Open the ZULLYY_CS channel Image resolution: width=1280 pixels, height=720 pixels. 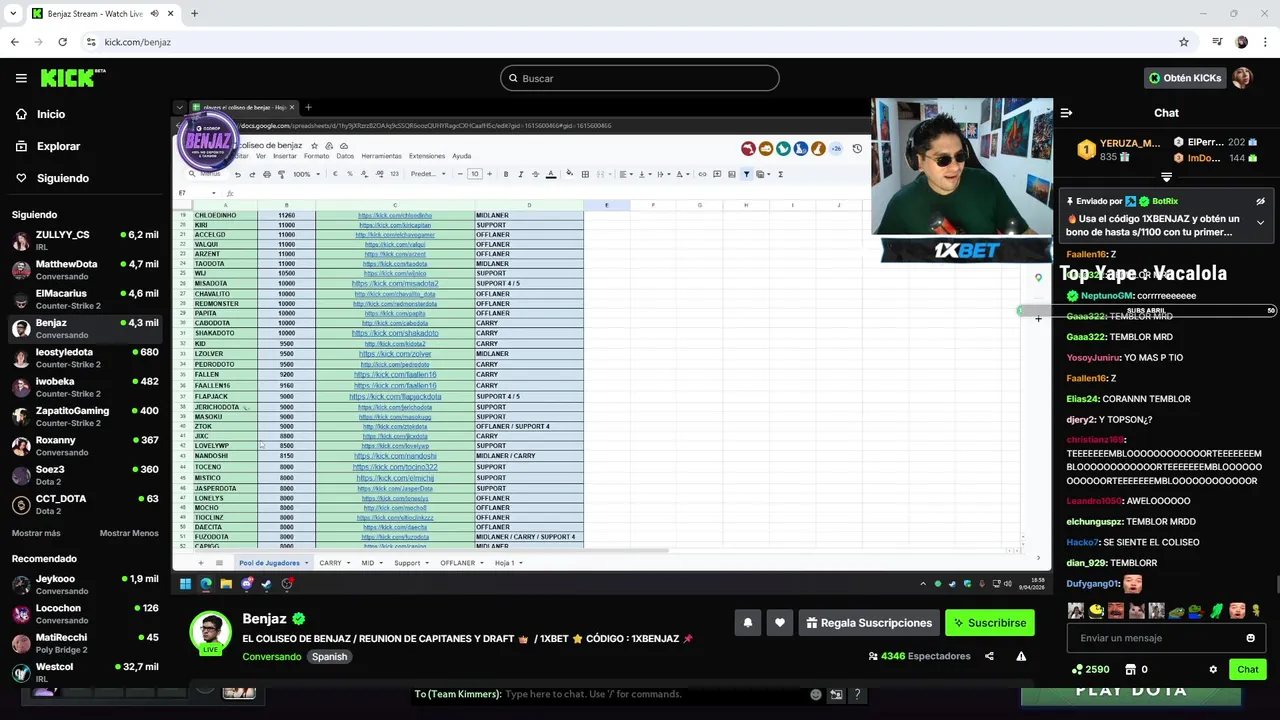pos(85,240)
